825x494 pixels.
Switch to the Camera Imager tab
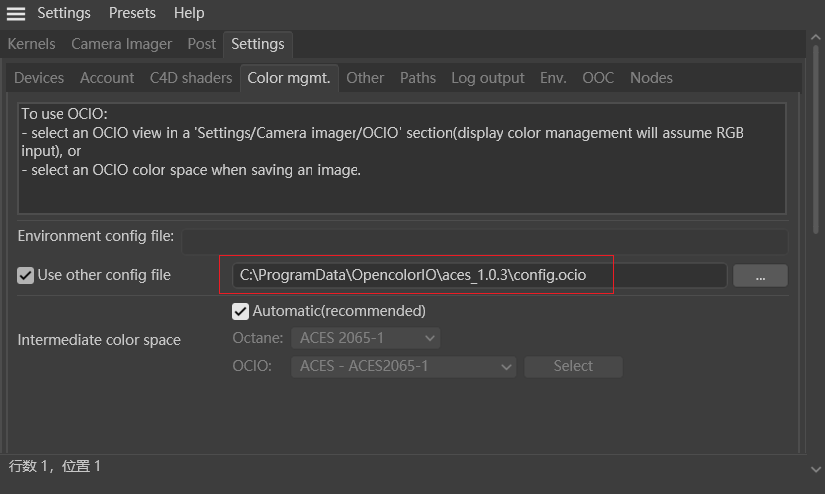point(121,44)
